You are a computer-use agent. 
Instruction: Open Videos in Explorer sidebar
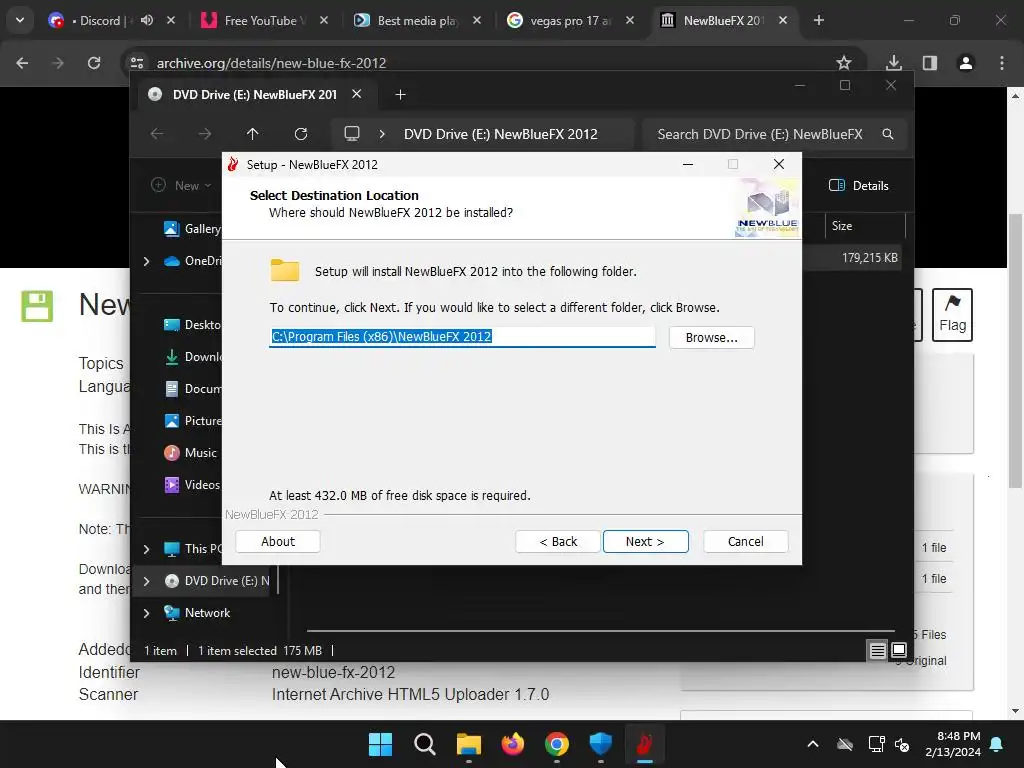[192, 485]
